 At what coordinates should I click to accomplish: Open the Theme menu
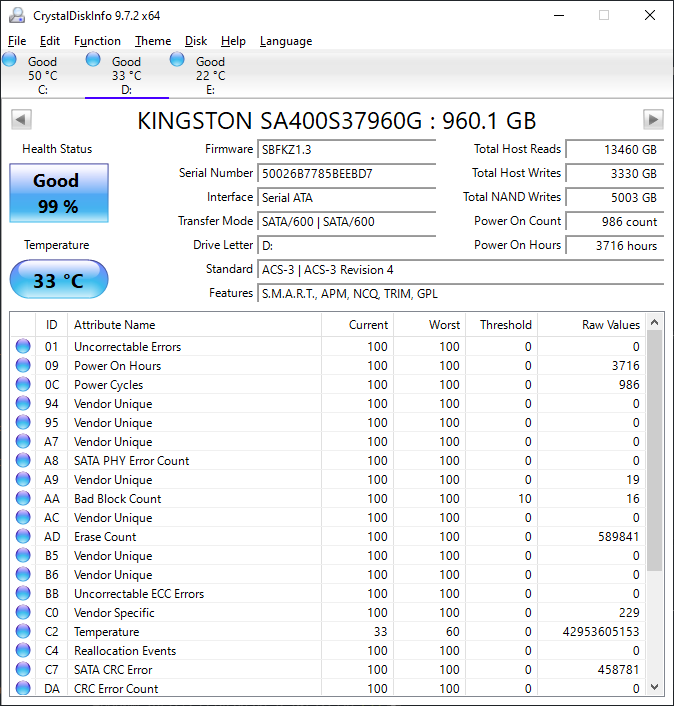153,41
